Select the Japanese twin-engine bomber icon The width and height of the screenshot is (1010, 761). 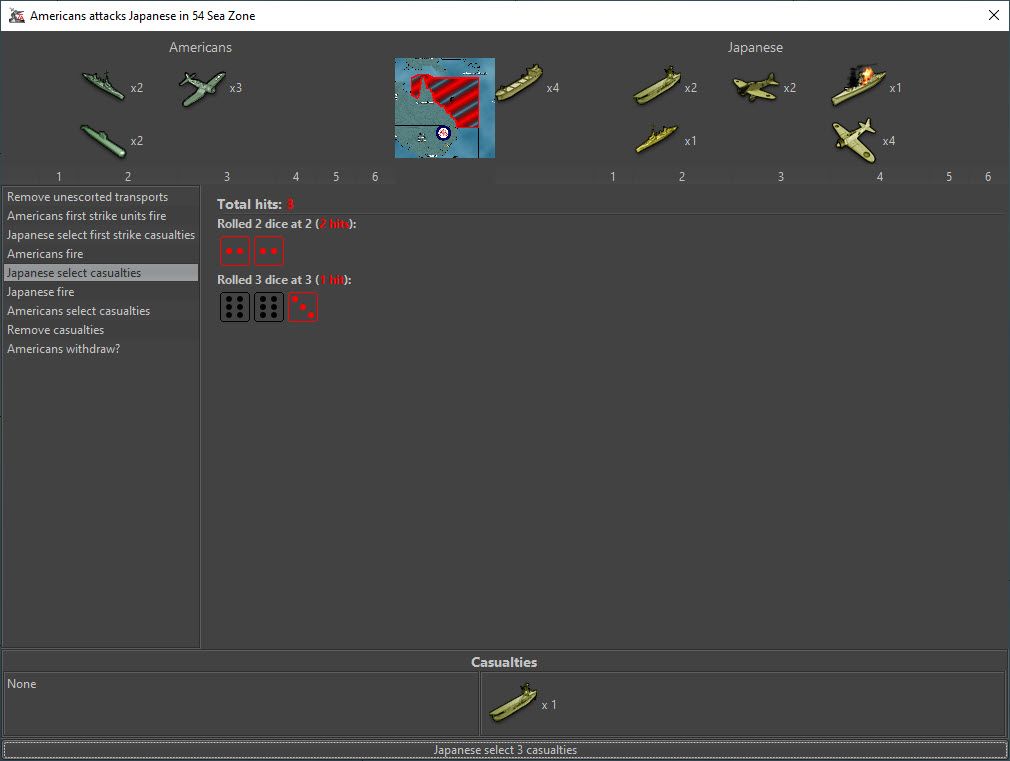pyautogui.click(x=755, y=87)
